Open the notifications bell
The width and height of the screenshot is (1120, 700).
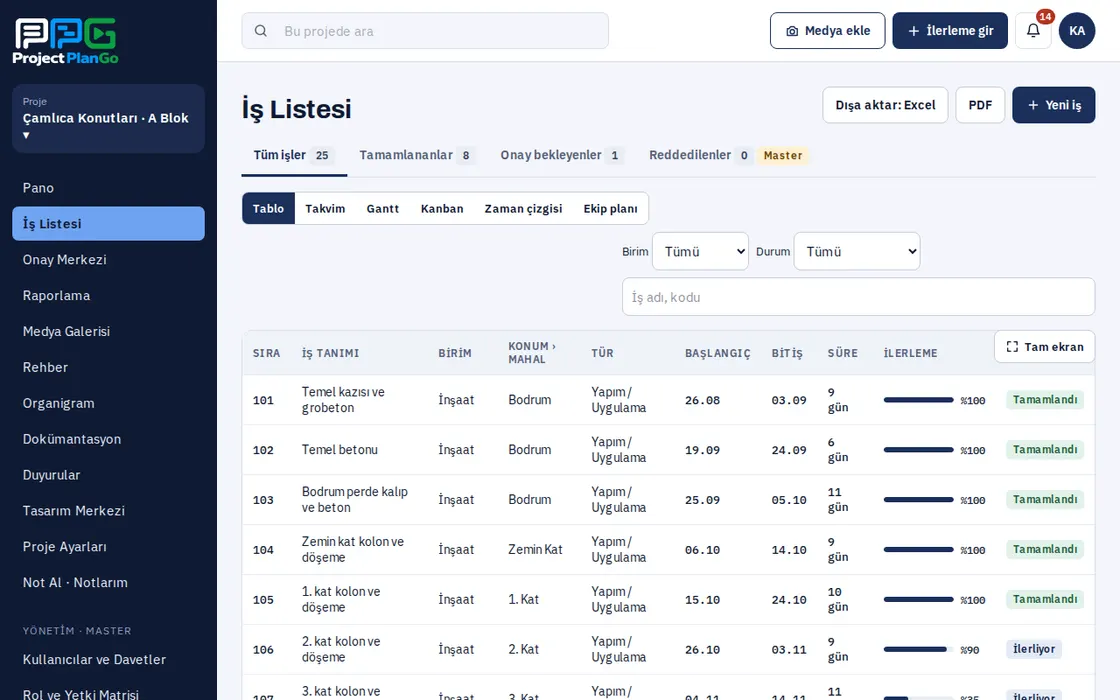point(1033,31)
